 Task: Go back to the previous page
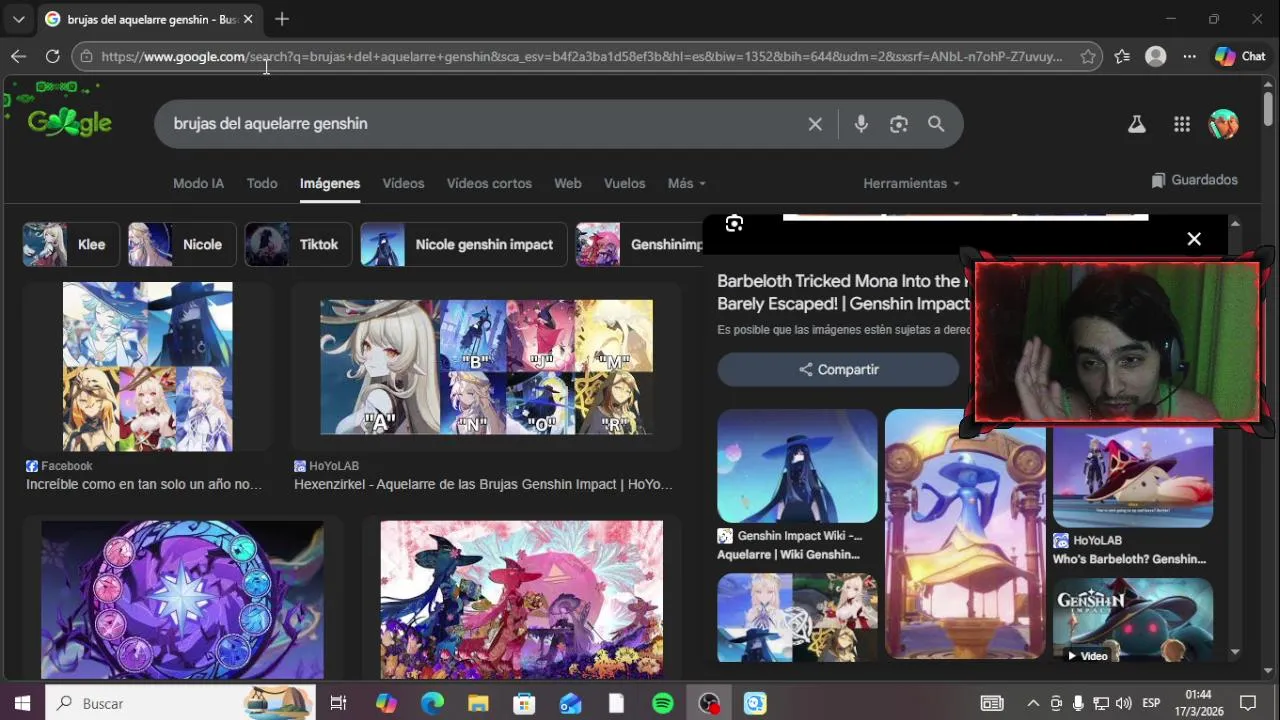point(18,57)
